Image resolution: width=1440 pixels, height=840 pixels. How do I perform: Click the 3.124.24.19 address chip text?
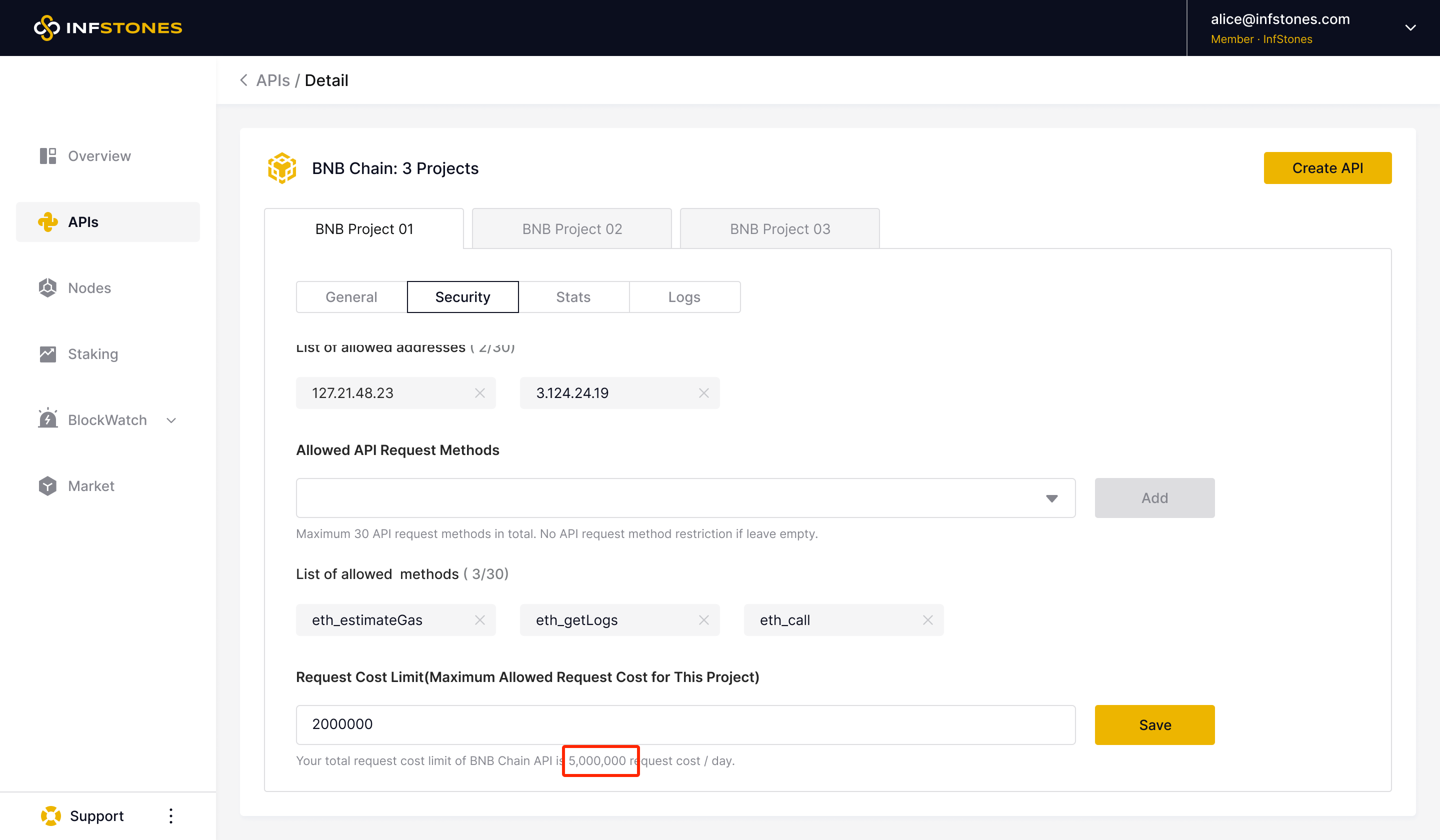[572, 392]
